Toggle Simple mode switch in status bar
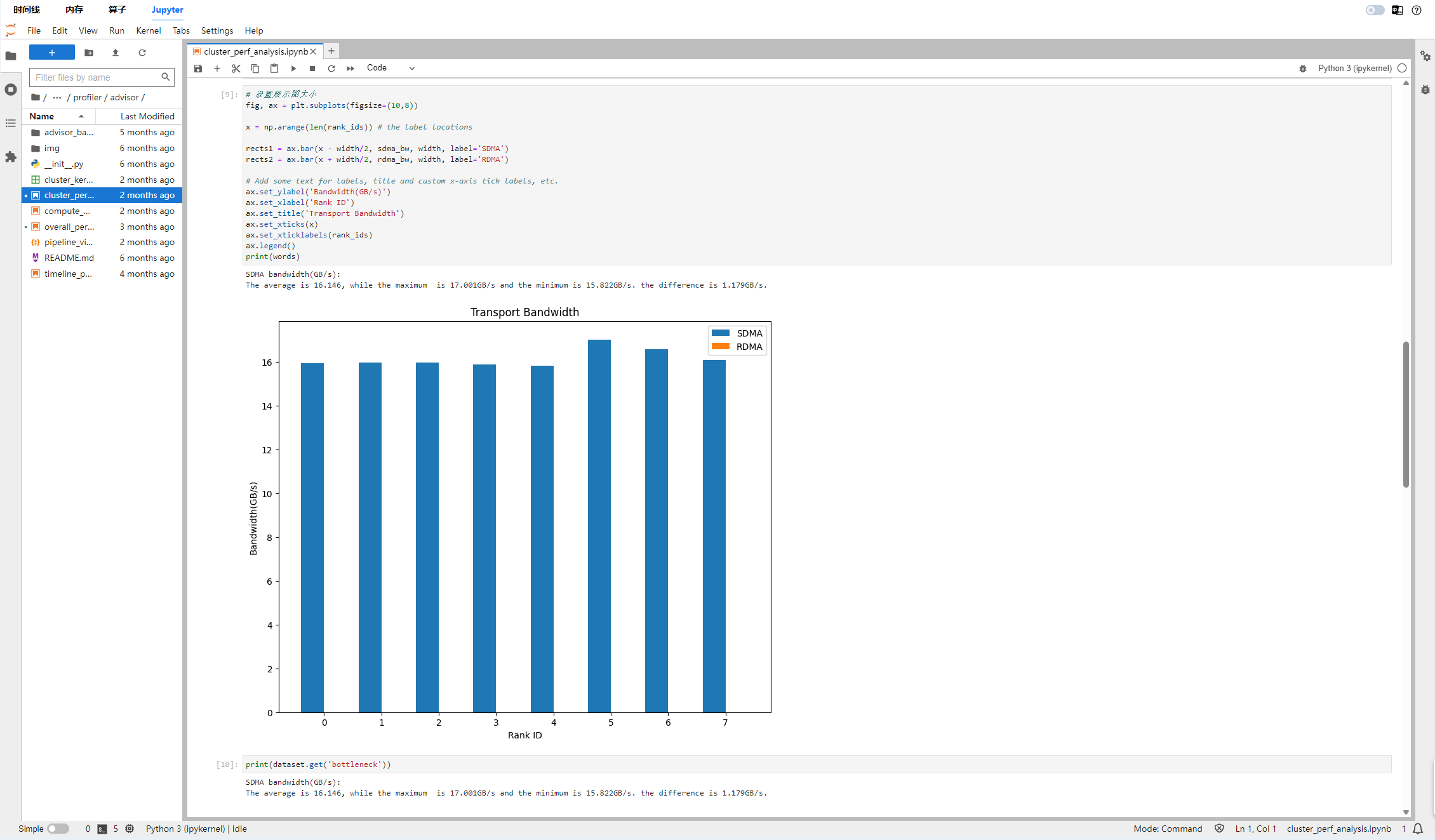This screenshot has width=1435, height=840. pyautogui.click(x=58, y=829)
